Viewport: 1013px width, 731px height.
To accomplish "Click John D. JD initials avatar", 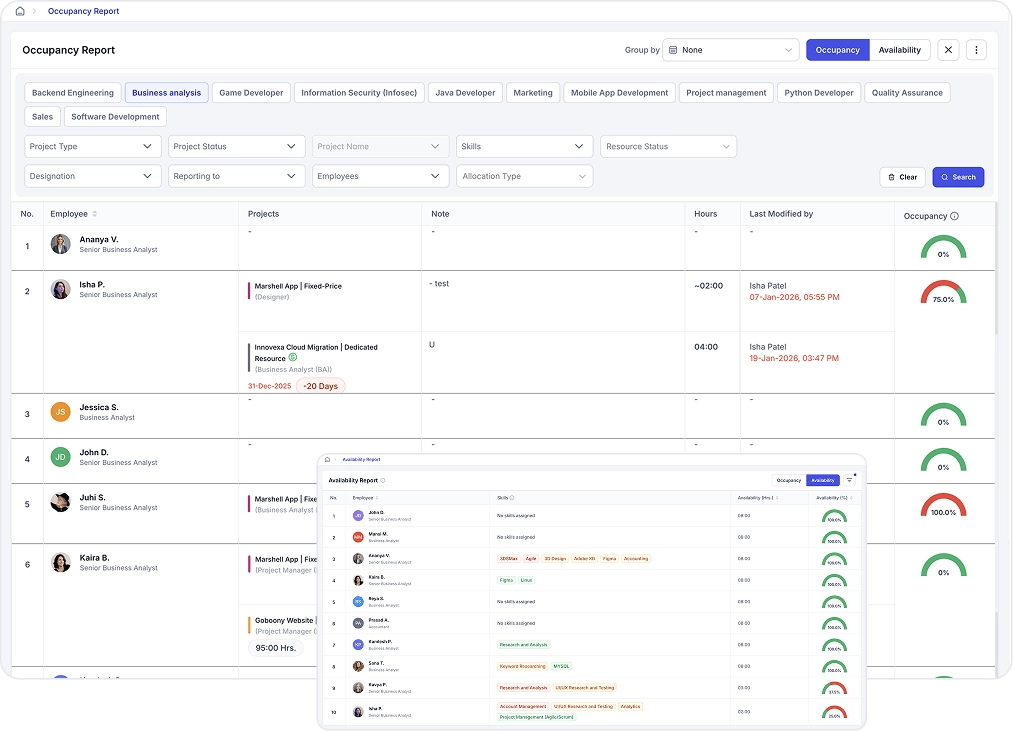I will (x=61, y=457).
